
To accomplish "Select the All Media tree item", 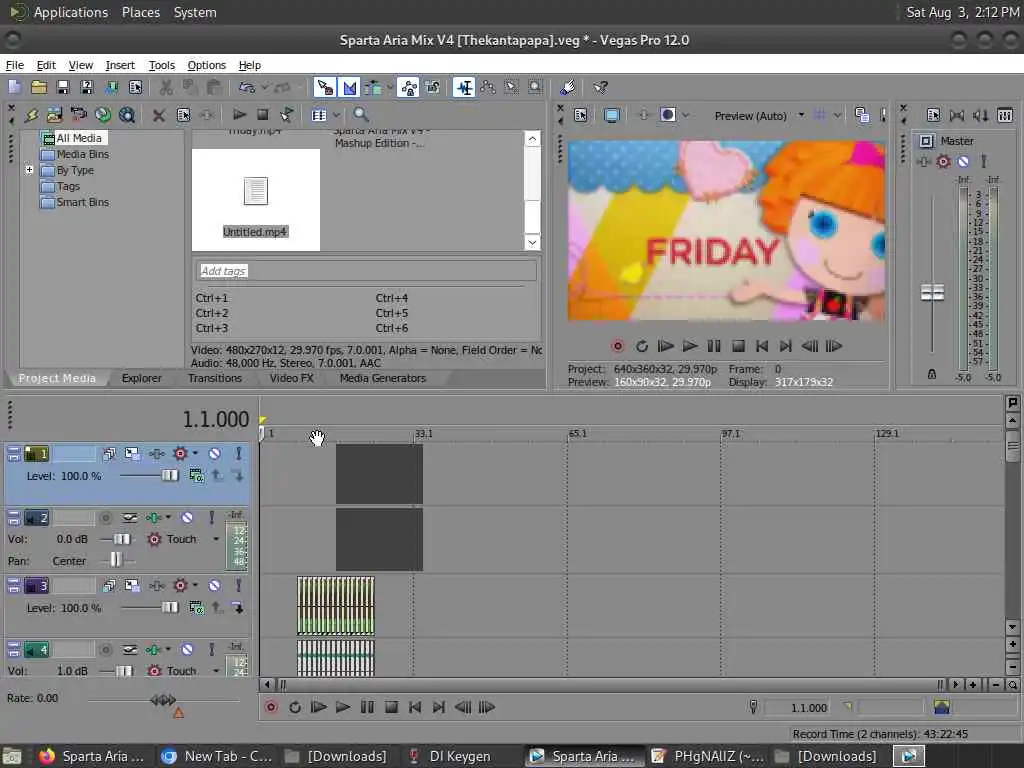I will point(78,138).
